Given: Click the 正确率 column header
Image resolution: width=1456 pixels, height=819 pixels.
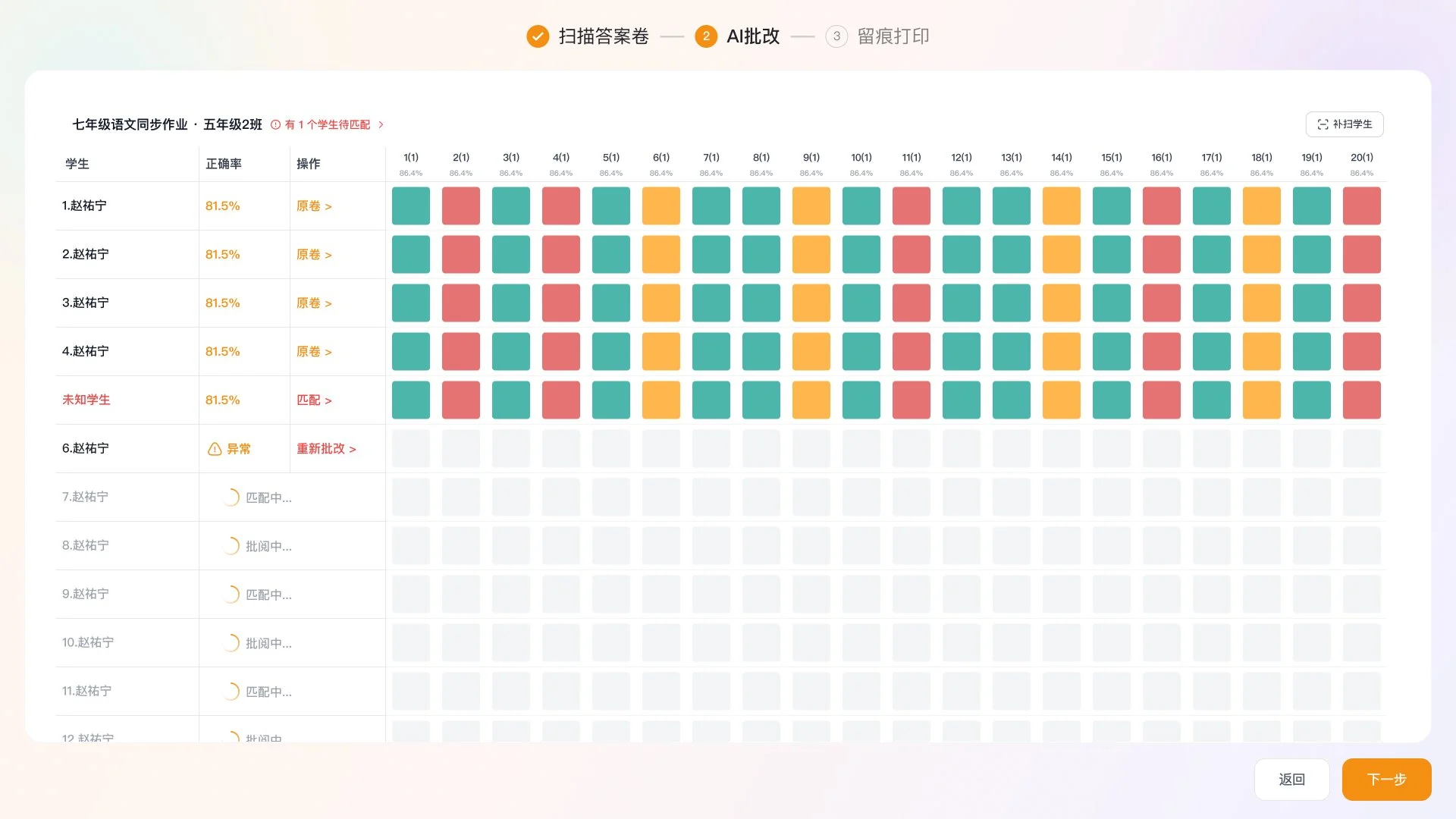Looking at the screenshot, I should (224, 164).
